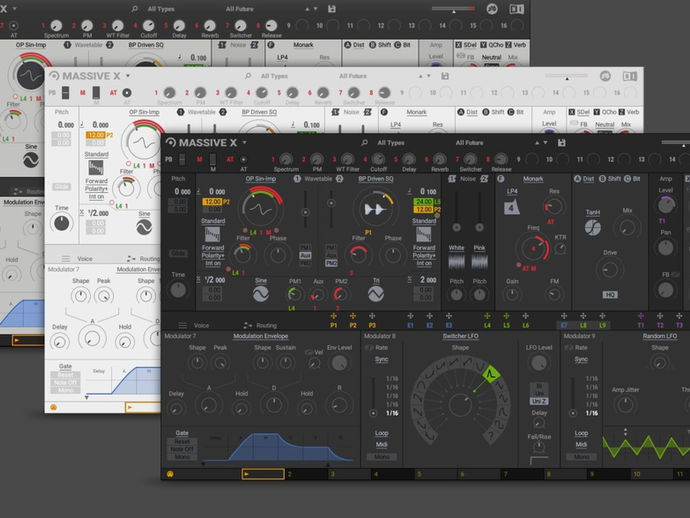Toggle Mono button under Modulator 9 Midi

click(581, 457)
